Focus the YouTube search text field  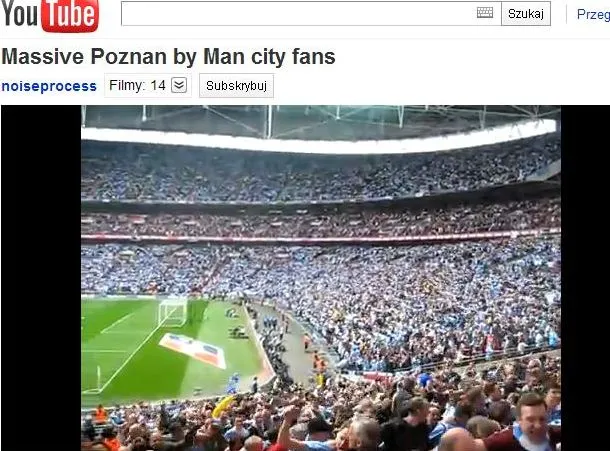tap(299, 14)
